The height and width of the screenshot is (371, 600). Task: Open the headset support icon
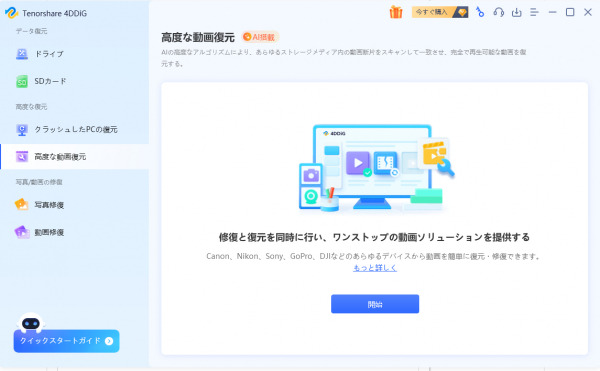[x=498, y=12]
